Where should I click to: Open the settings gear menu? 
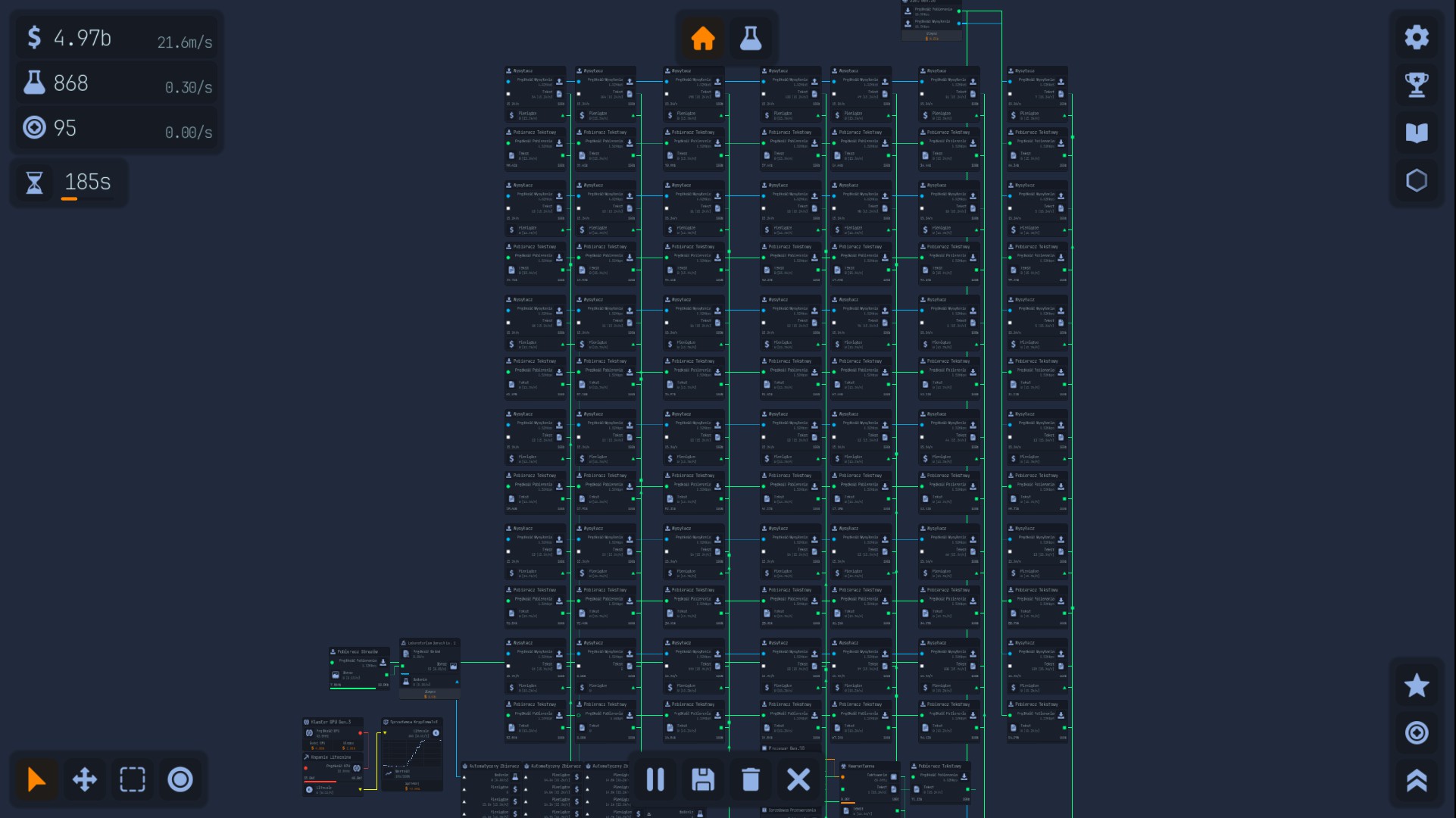coord(1416,37)
